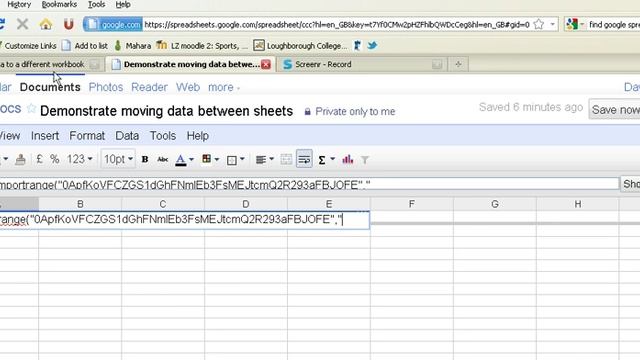Insert chart with chart icon
Image resolution: width=640 pixels, height=360 pixels.
pyautogui.click(x=348, y=159)
